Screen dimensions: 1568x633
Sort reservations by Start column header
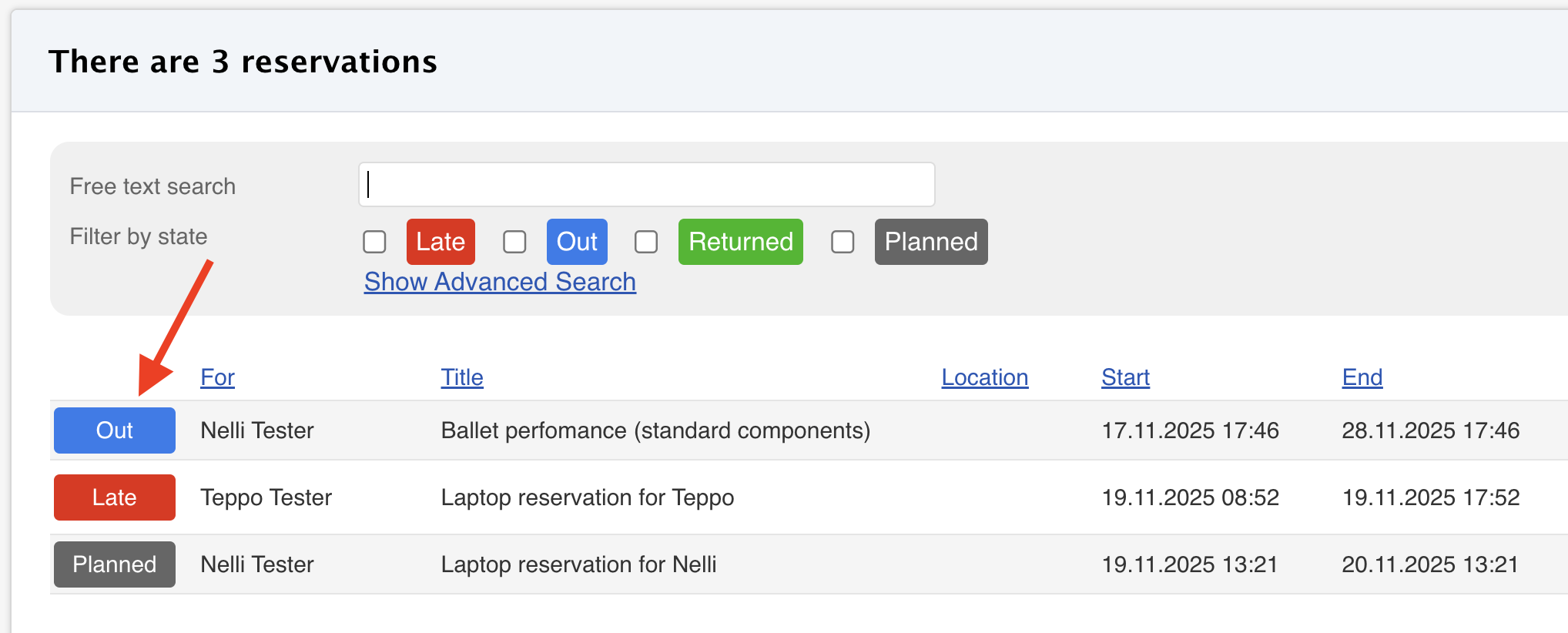pyautogui.click(x=1125, y=377)
